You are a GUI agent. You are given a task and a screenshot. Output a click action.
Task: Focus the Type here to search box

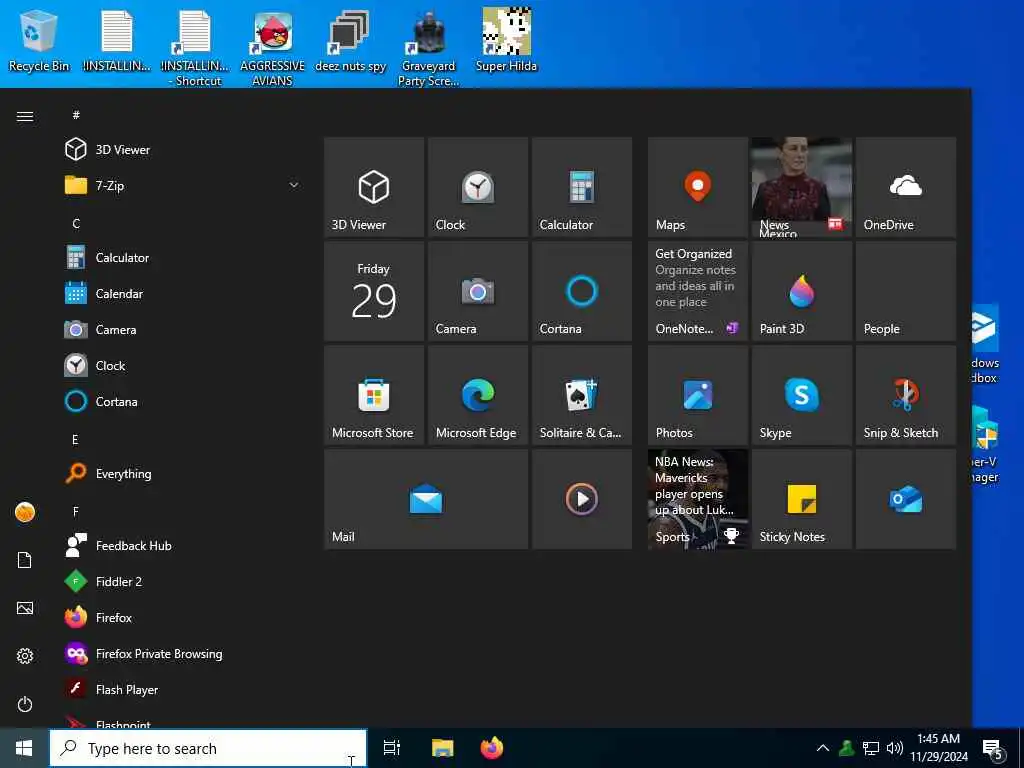pyautogui.click(x=208, y=748)
